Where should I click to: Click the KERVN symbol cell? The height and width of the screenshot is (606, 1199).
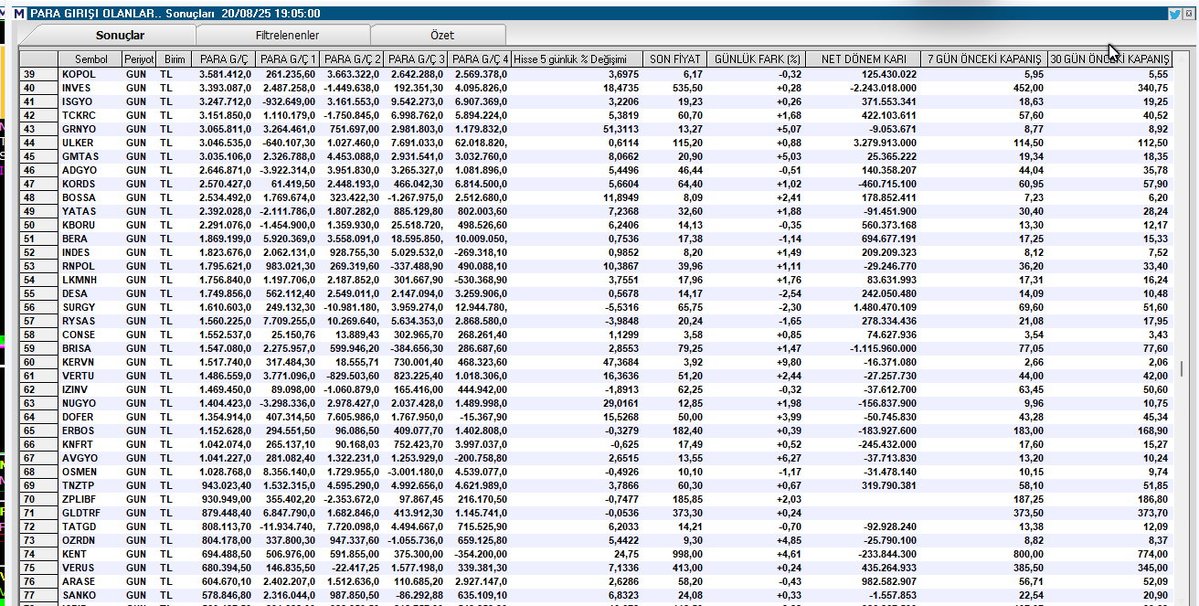tap(90, 362)
